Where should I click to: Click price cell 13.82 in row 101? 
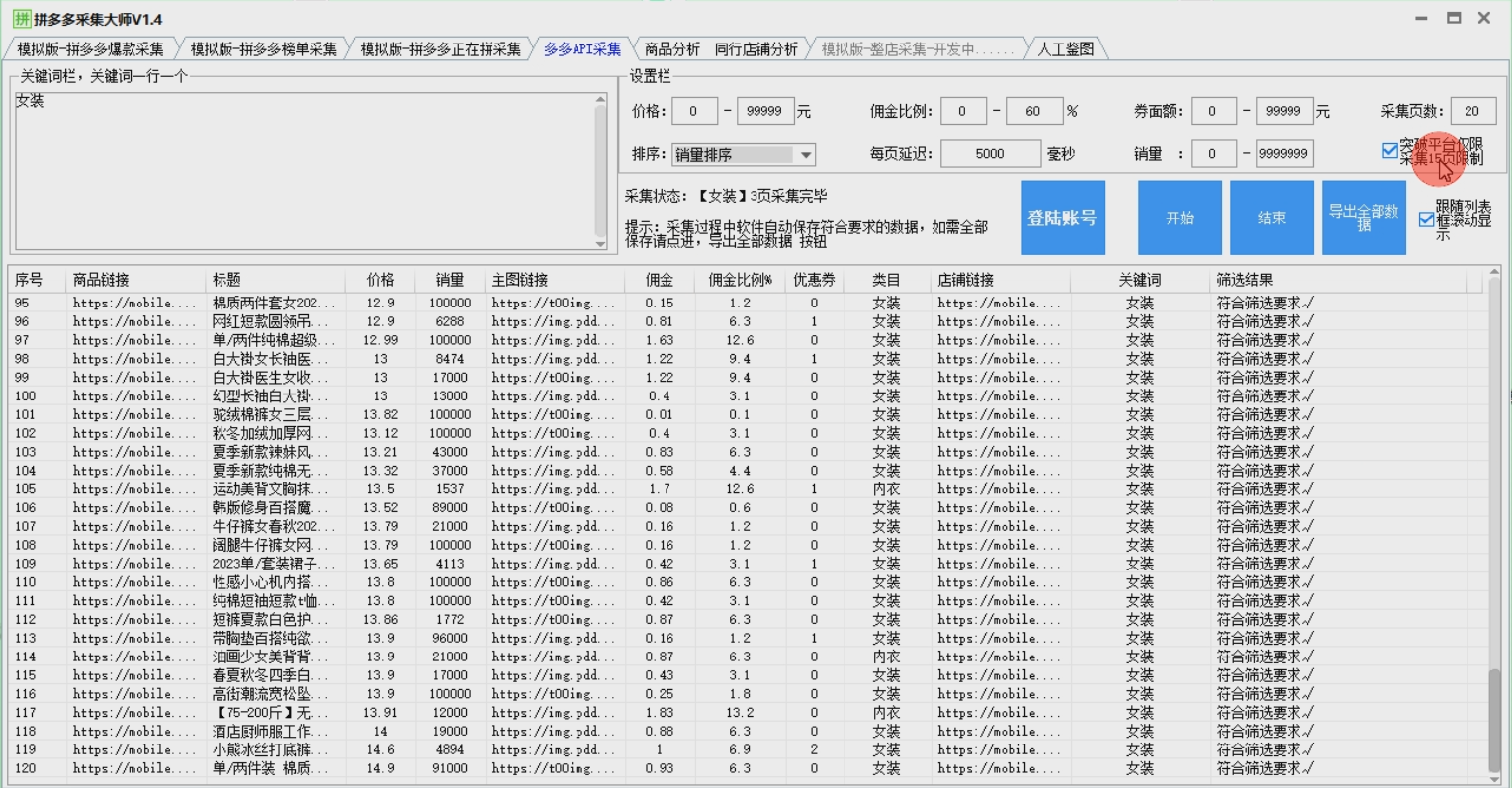coord(380,414)
